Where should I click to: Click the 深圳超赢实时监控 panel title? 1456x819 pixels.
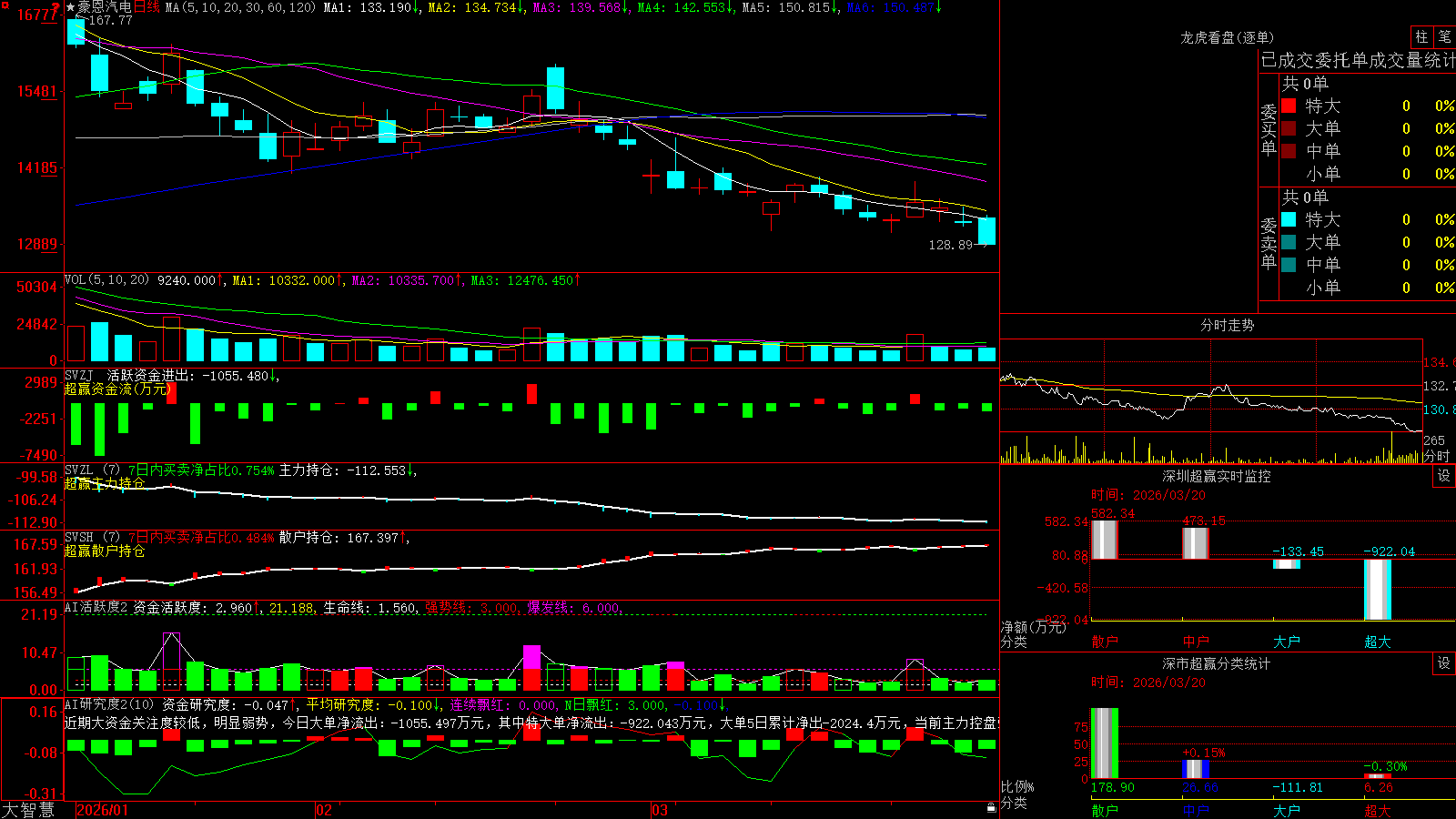[x=1217, y=476]
